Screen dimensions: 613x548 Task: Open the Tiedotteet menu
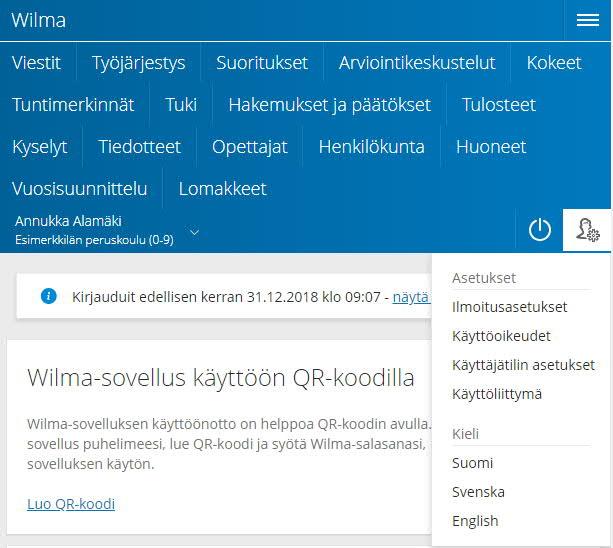tap(139, 147)
